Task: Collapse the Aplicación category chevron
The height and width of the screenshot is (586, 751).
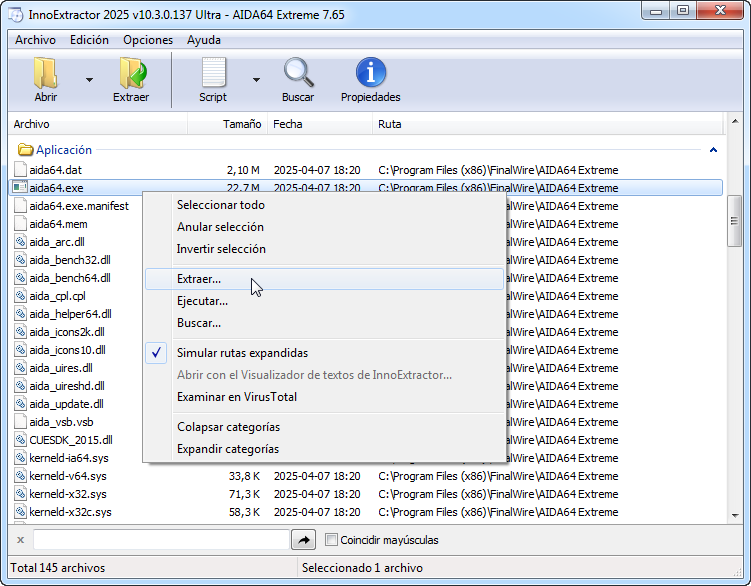Action: 713,150
